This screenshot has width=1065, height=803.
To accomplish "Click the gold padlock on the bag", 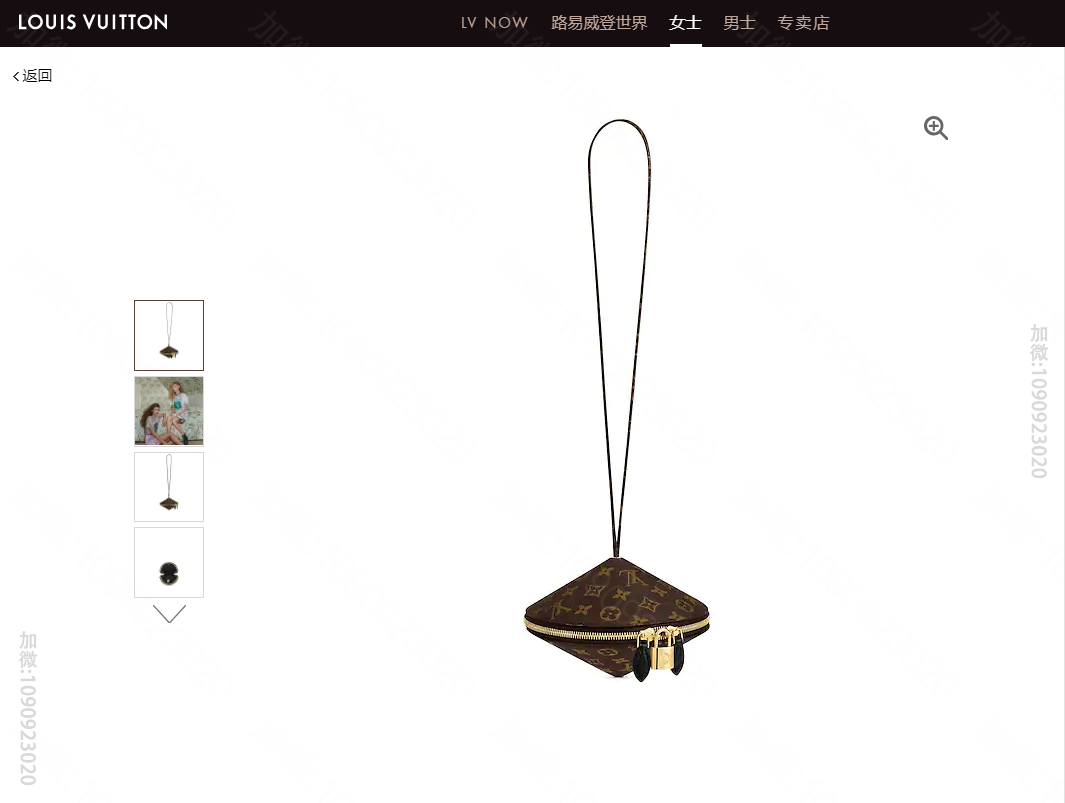I will click(662, 650).
